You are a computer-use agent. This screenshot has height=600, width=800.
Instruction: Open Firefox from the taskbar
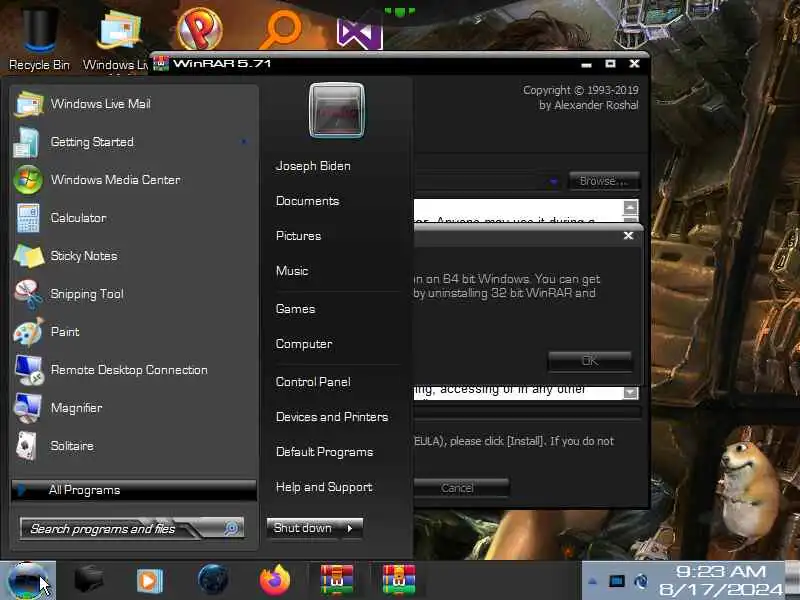[x=274, y=580]
